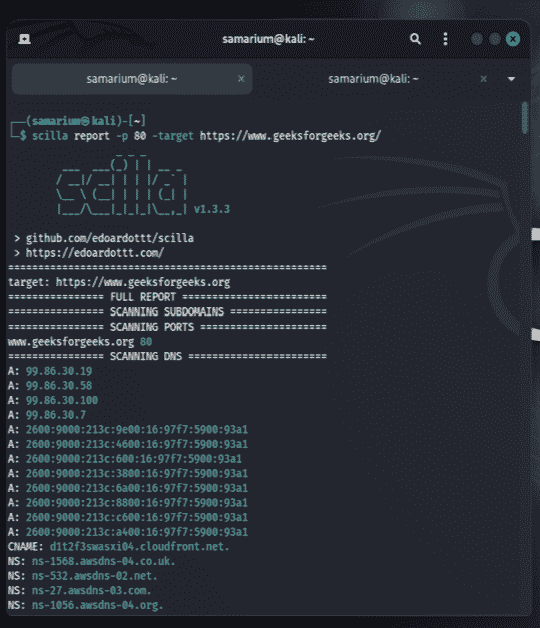
Task: Click the A record 99.86.30.58
Action: tap(59, 386)
